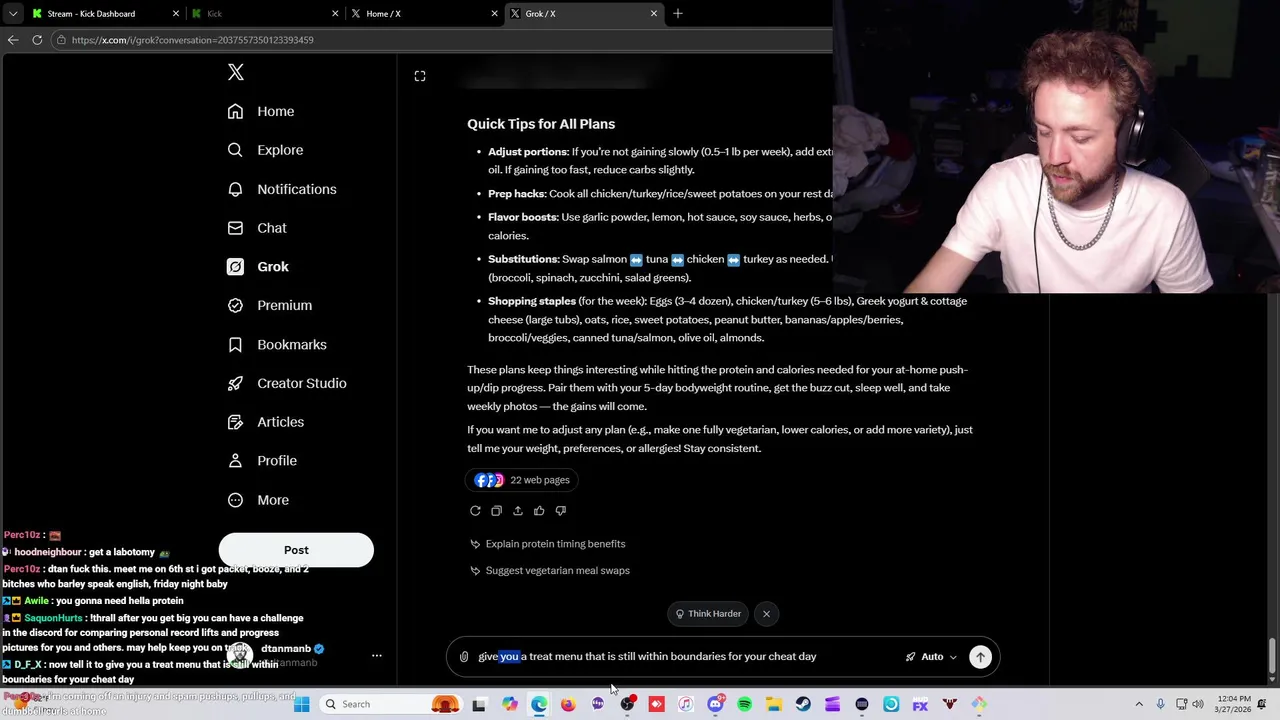Reload the current page
The width and height of the screenshot is (1280, 720).
37,40
